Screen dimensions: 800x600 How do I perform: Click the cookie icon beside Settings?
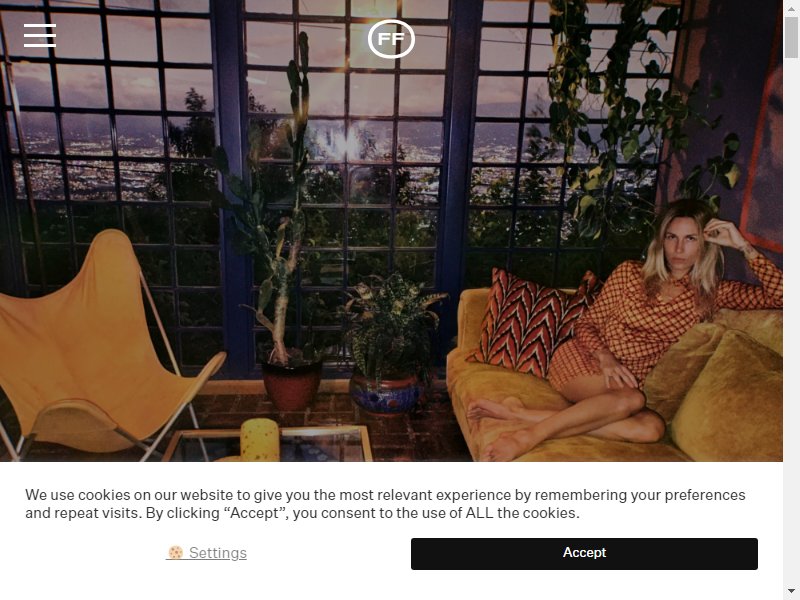pyautogui.click(x=176, y=552)
